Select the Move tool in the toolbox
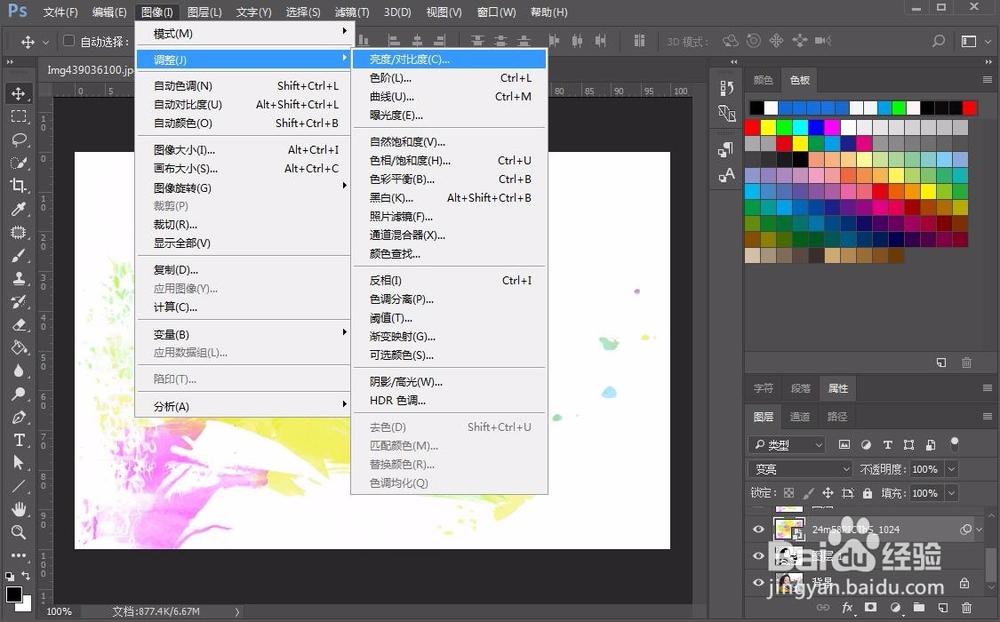Screen dimensions: 1000x622 [x=18, y=93]
